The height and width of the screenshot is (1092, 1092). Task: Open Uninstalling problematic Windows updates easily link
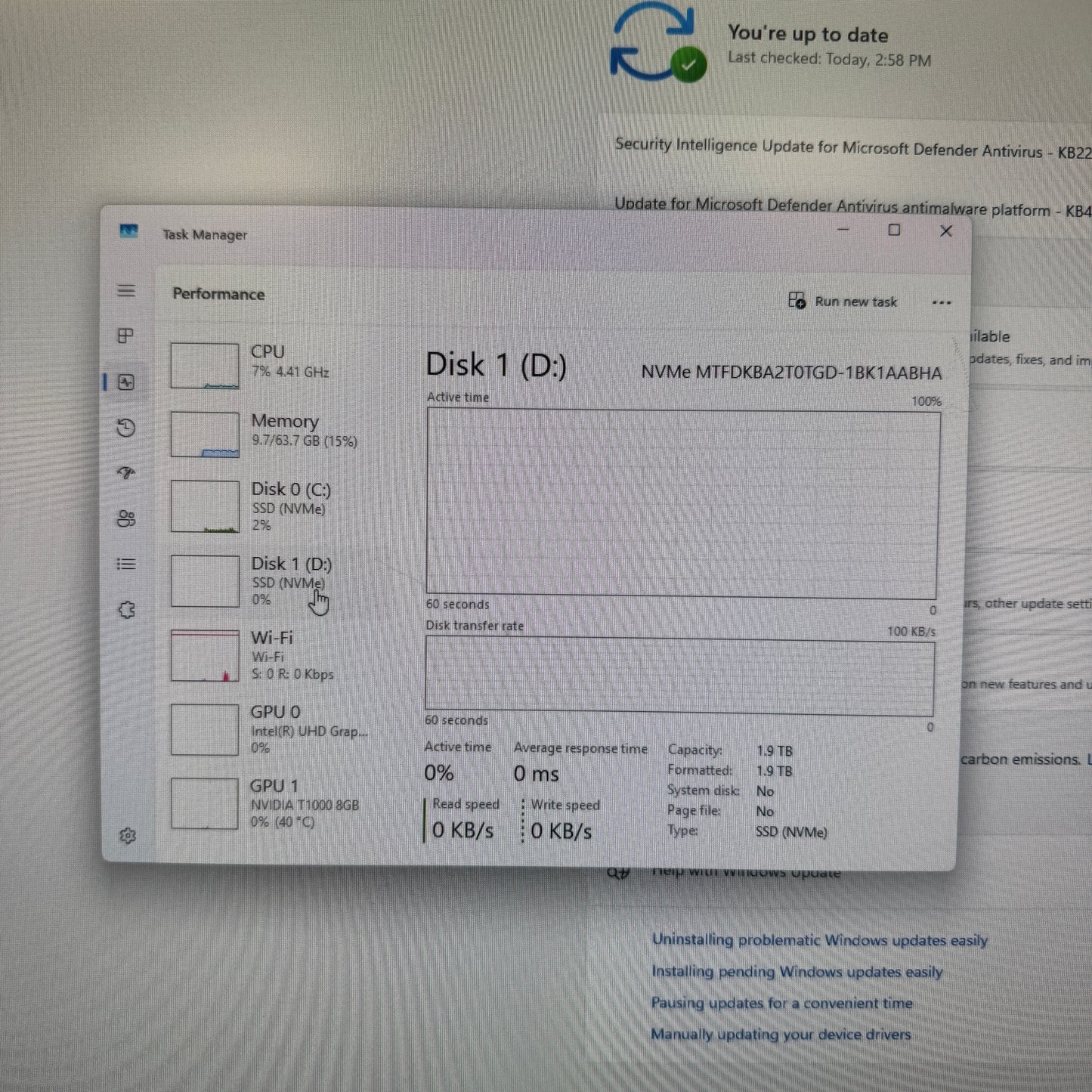pos(820,940)
